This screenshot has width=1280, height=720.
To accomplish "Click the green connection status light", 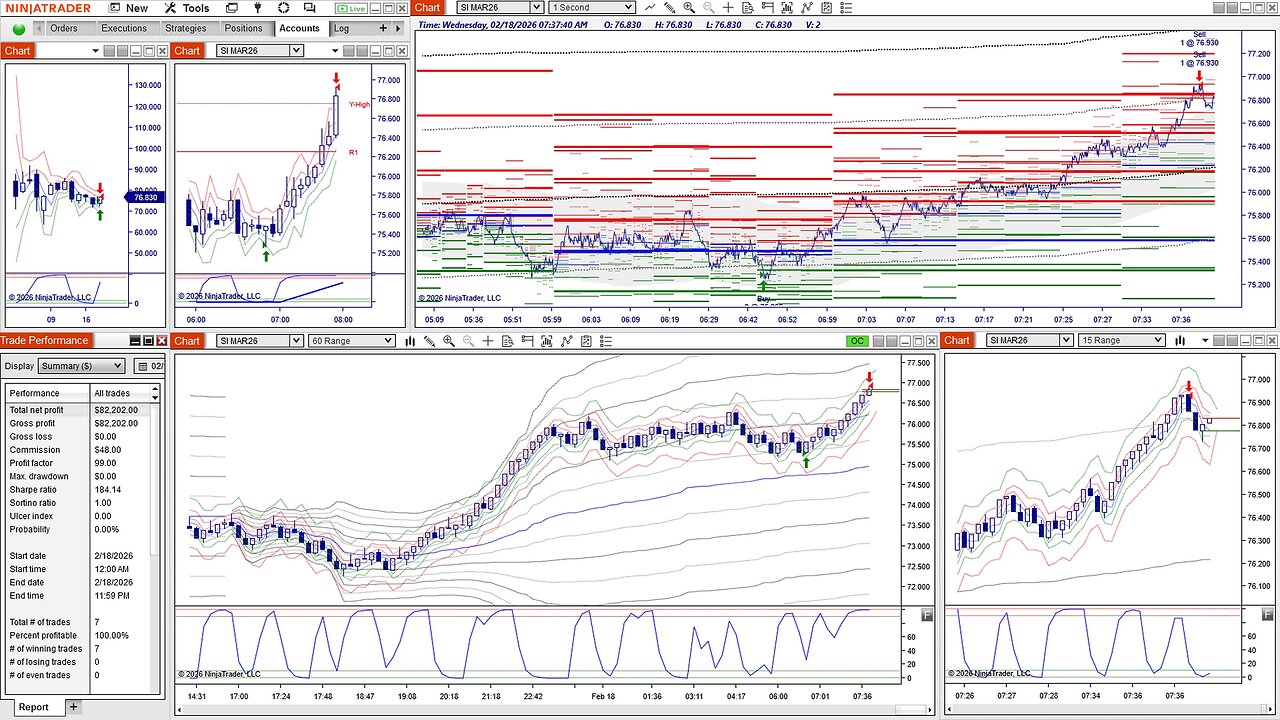I will [19, 29].
